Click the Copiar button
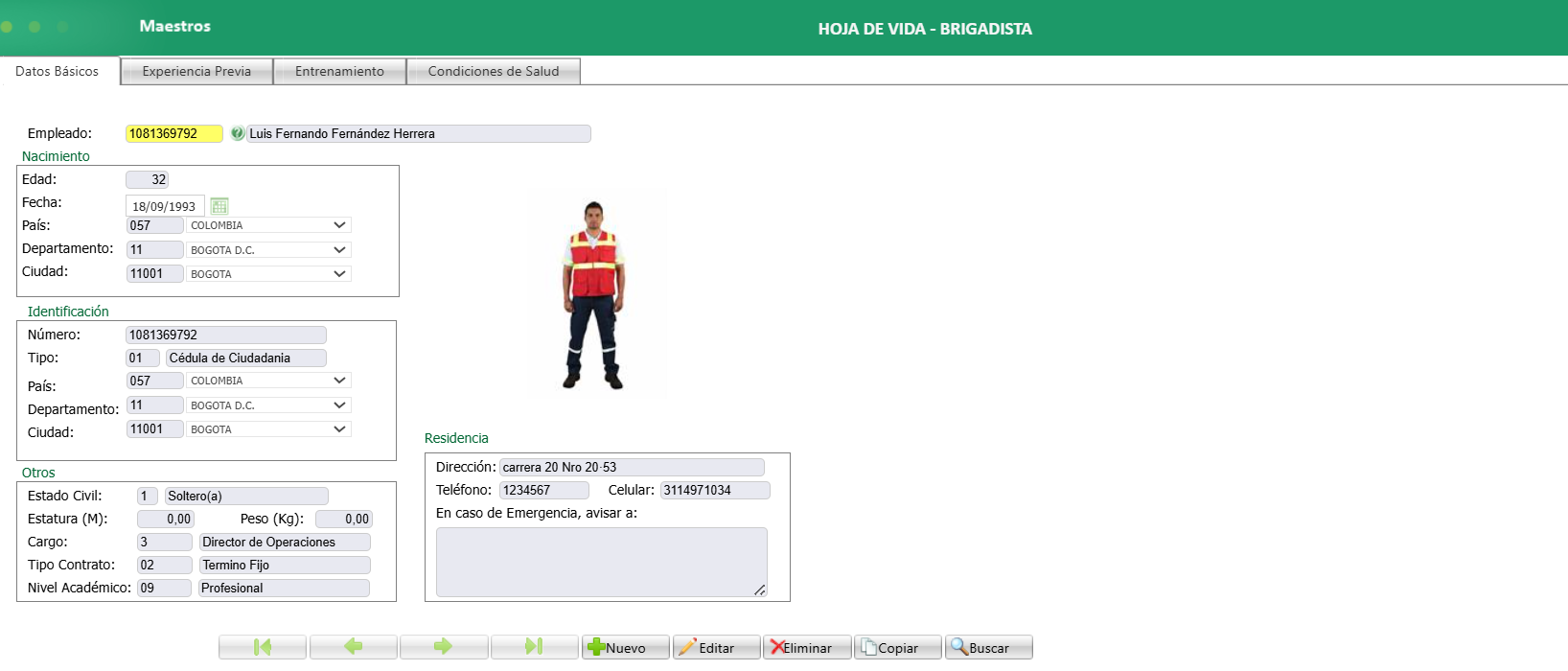1568x671 pixels. [x=897, y=647]
